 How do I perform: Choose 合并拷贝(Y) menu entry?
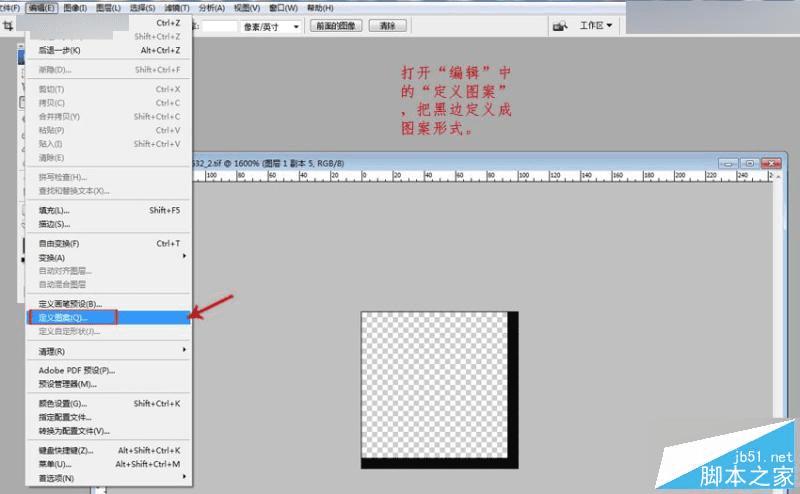109,117
